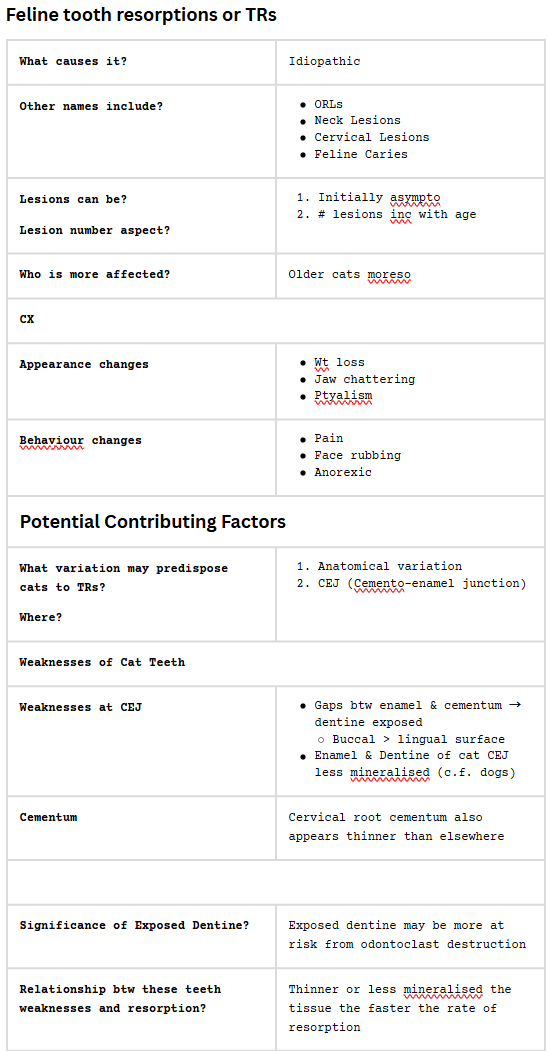Click the 'Feline tooth resorptions or TRs' heading
547x1051 pixels.
tap(141, 15)
